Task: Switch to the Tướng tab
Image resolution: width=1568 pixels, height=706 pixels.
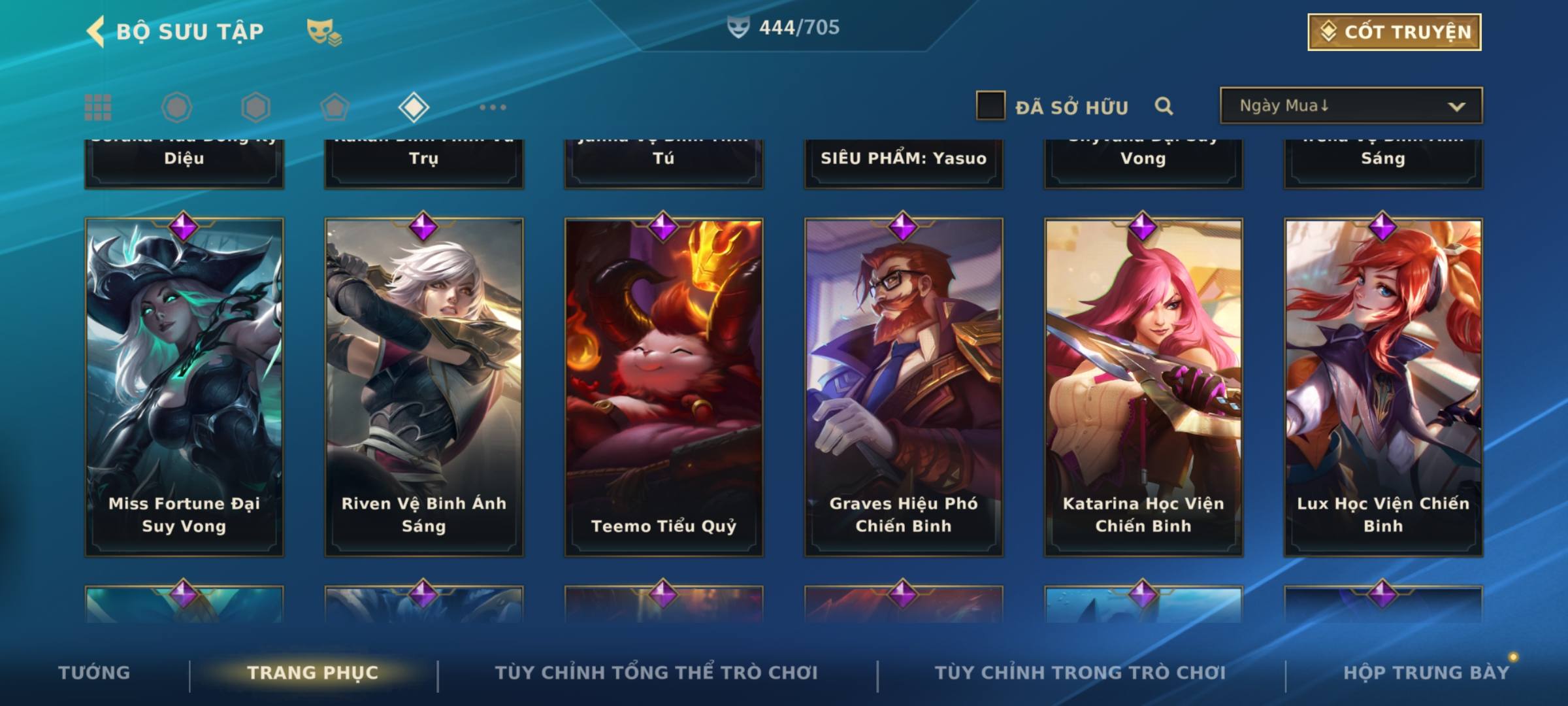Action: tap(94, 673)
